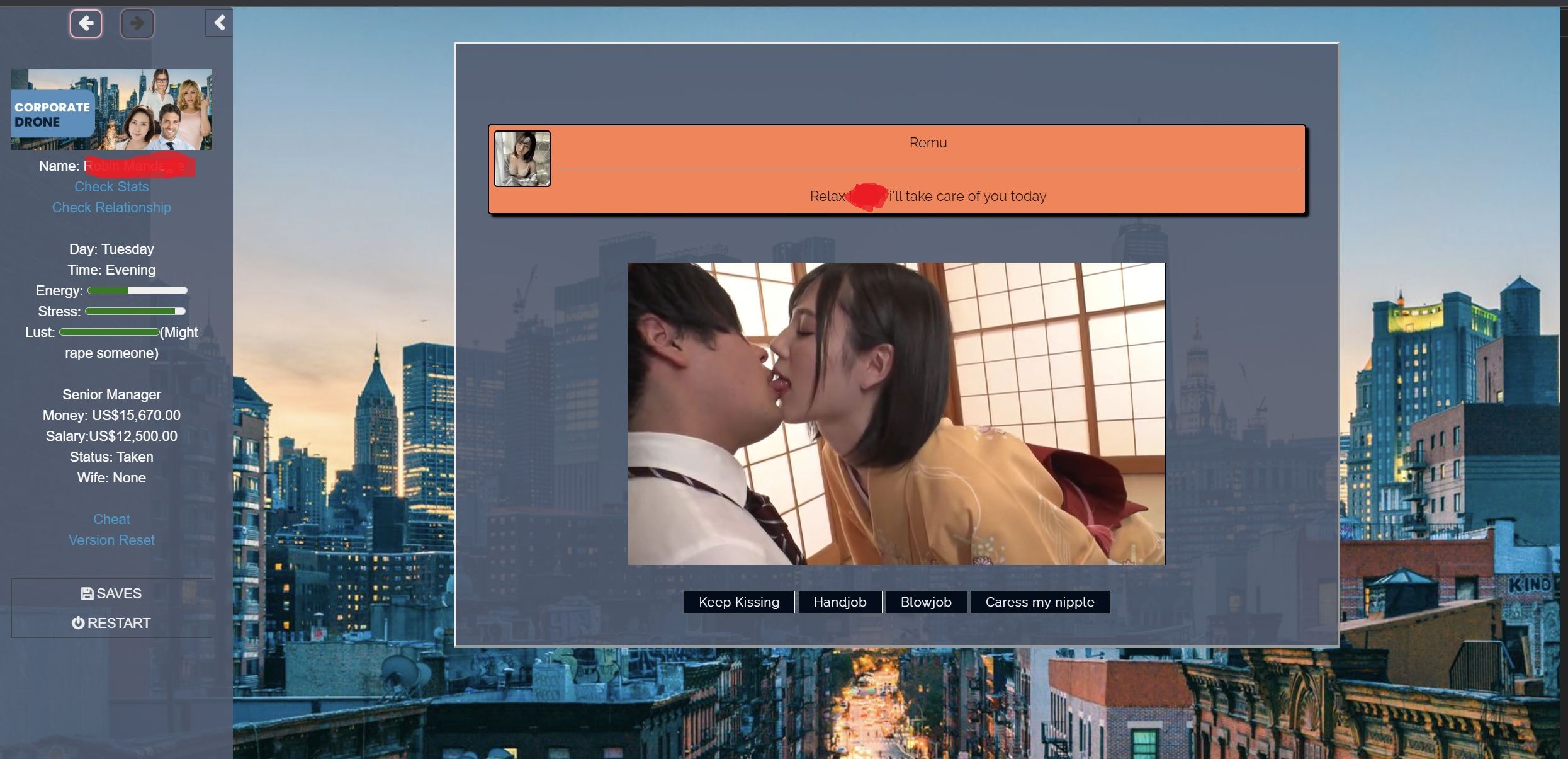Select the third choice button in the row
The width and height of the screenshot is (1568, 759).
(925, 602)
